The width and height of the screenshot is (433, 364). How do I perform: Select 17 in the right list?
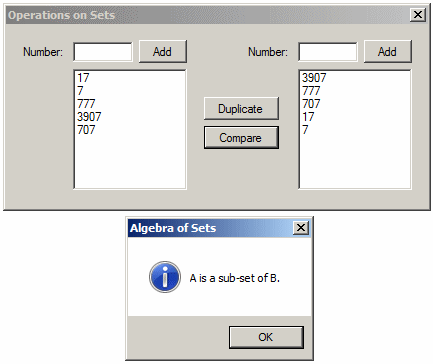point(308,117)
